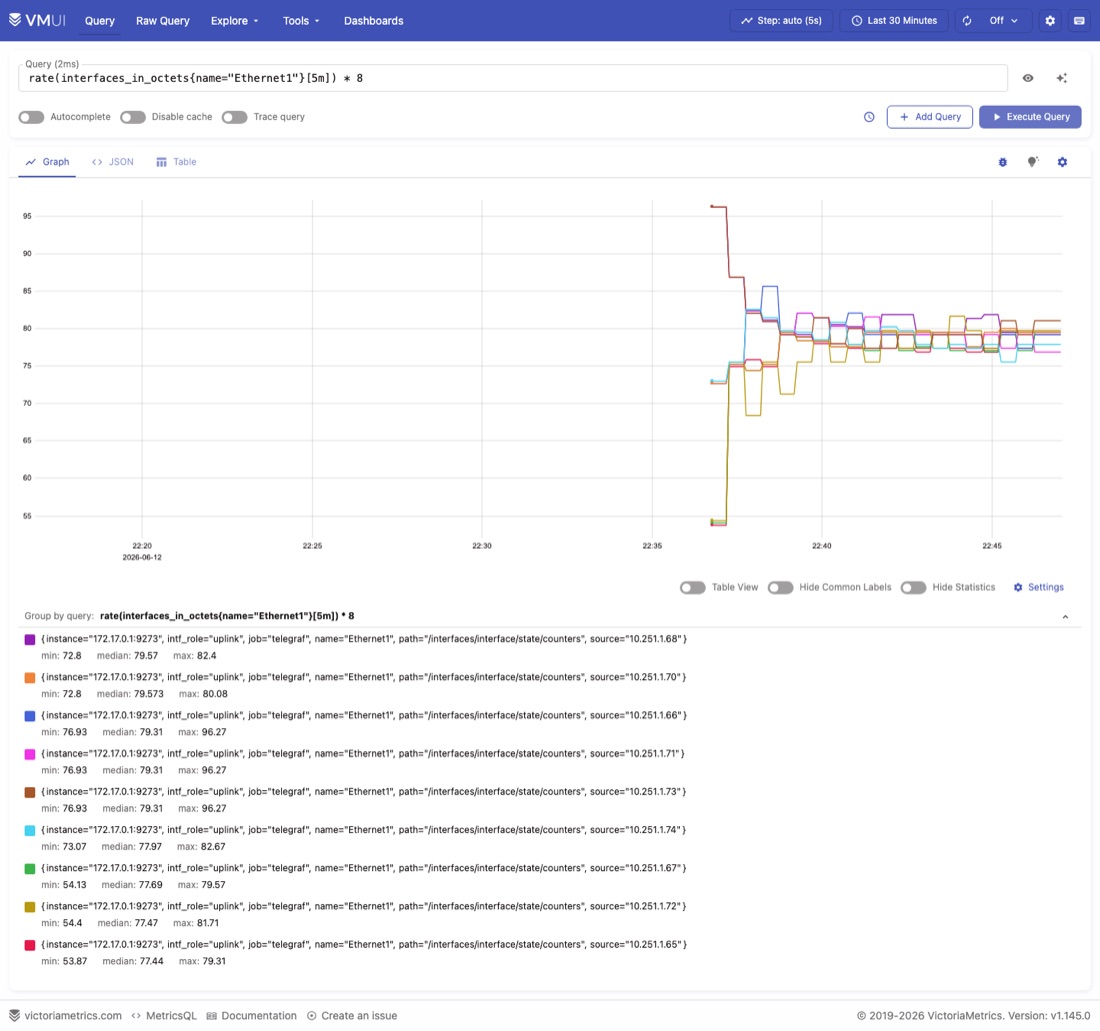Viewport: 1100px width, 1031px height.
Task: Click cyan swatch for source 10.251.1.74
Action: [29, 830]
